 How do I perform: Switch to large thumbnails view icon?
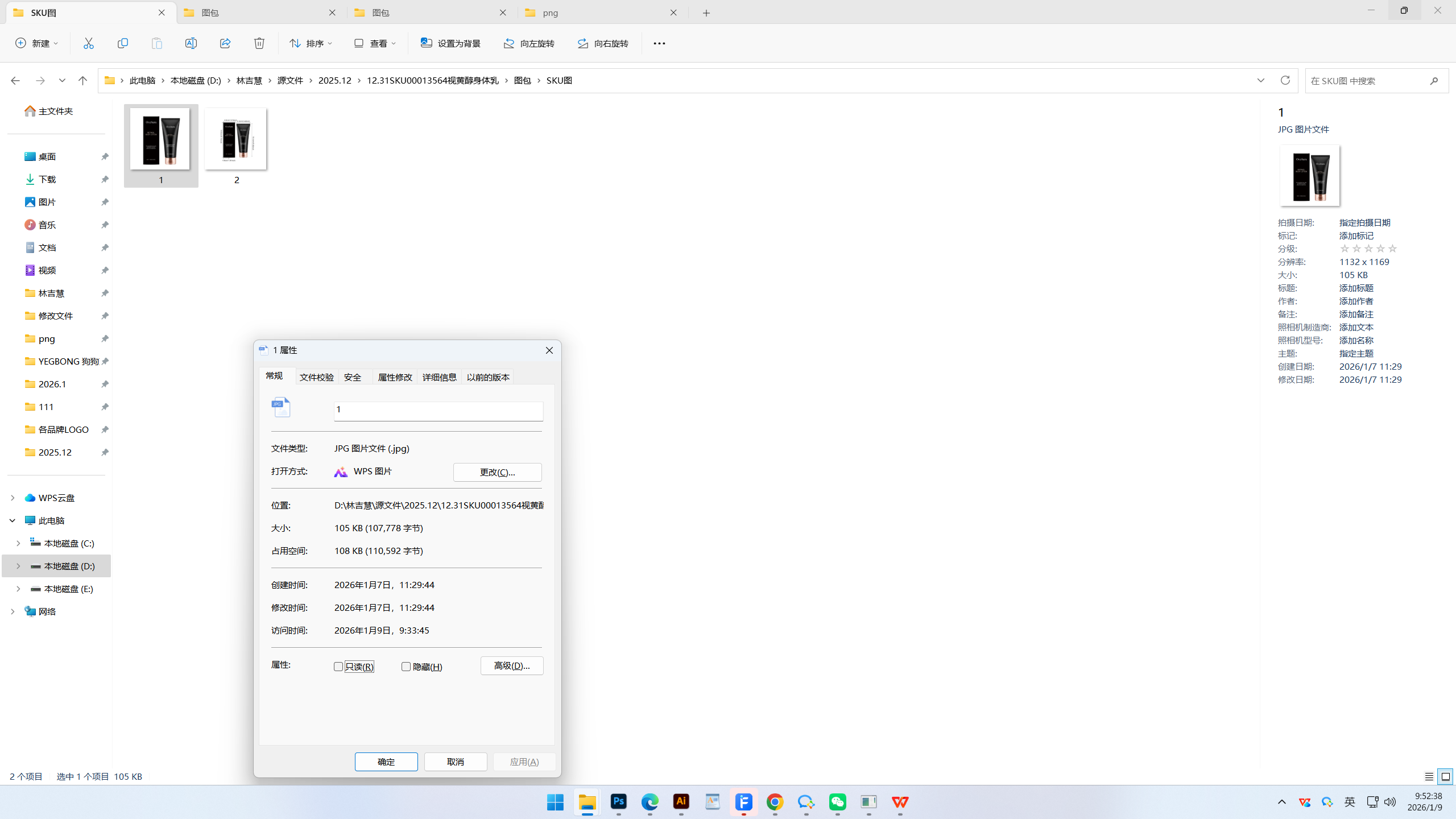tap(1445, 776)
